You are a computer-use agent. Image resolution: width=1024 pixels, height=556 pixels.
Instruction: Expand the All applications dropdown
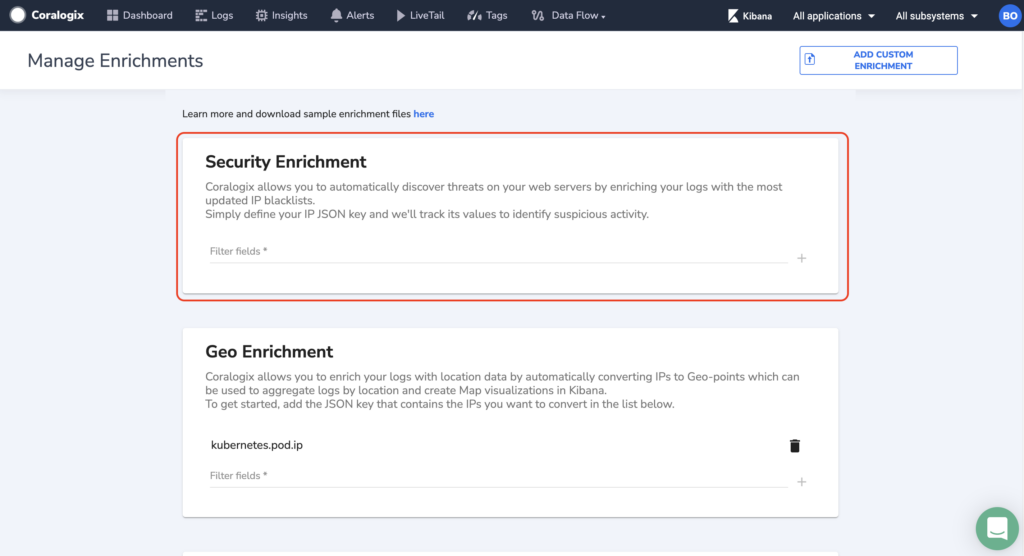tap(833, 16)
